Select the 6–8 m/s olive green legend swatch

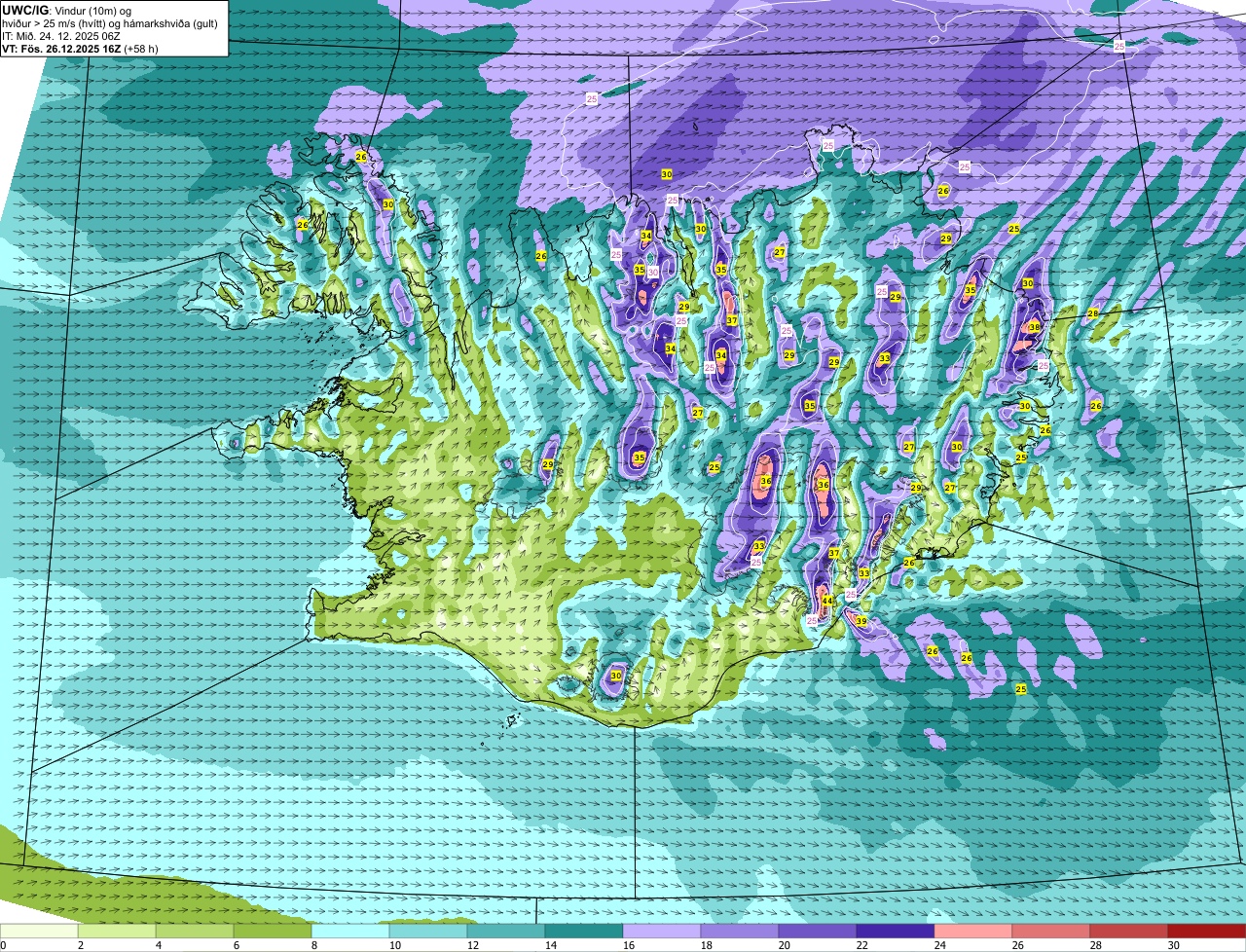tap(273, 931)
